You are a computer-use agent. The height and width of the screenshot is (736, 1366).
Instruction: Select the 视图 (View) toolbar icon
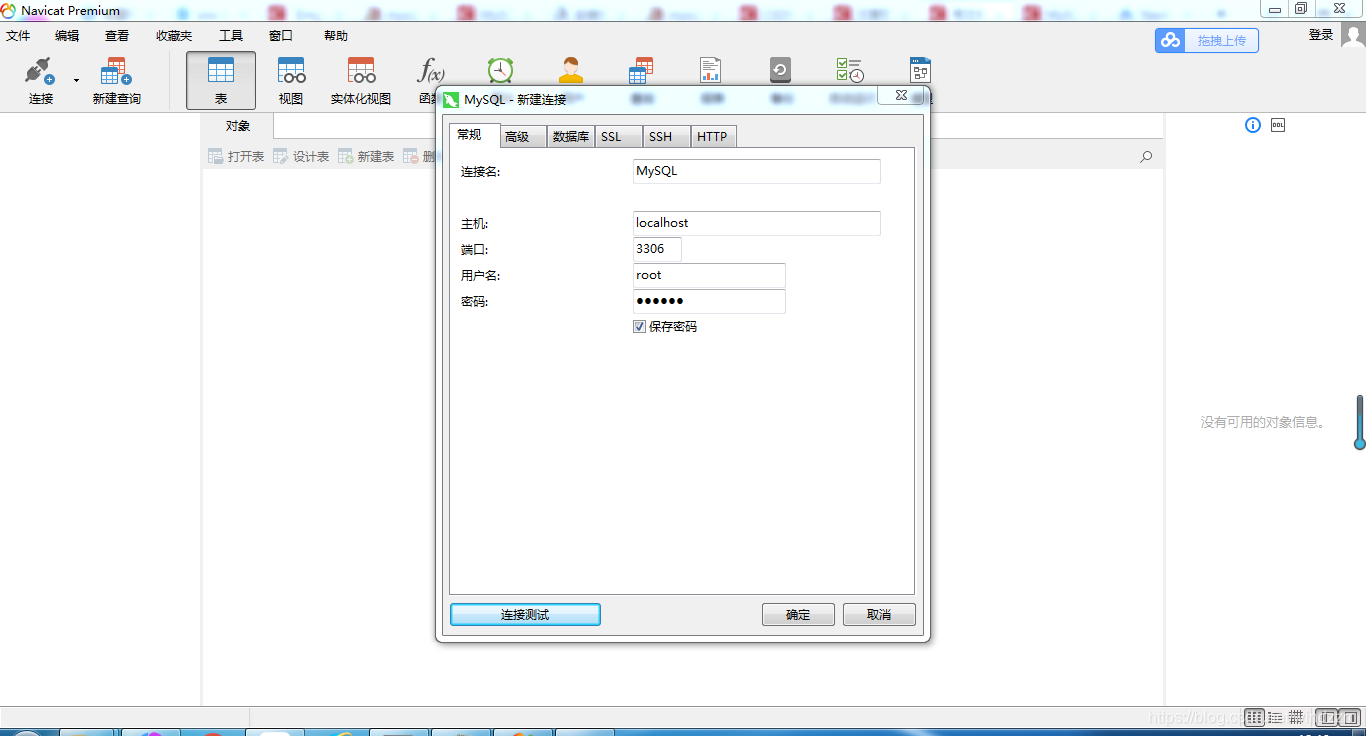click(291, 70)
